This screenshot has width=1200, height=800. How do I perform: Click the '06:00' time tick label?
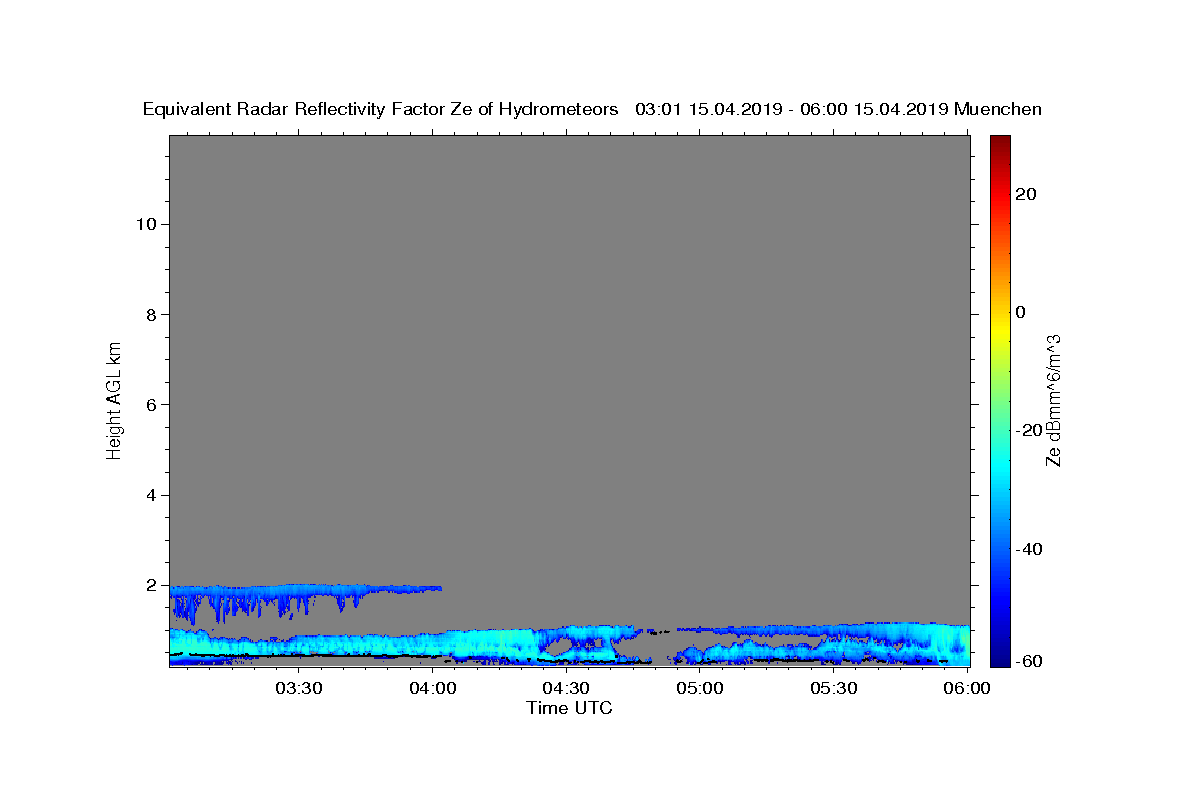(x=967, y=689)
